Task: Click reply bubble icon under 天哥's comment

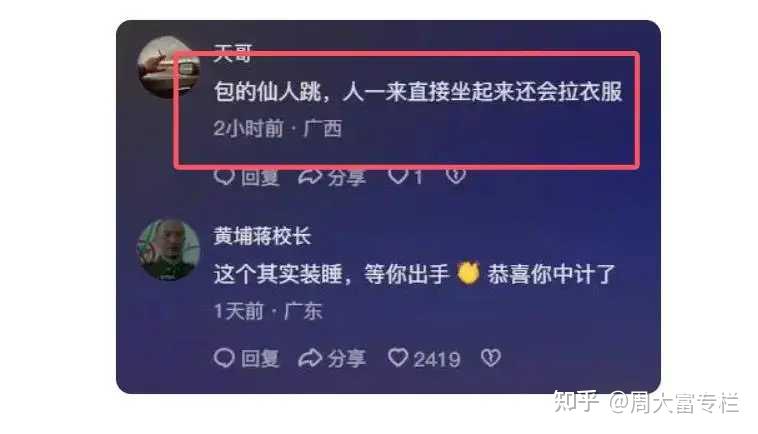Action: [x=224, y=177]
